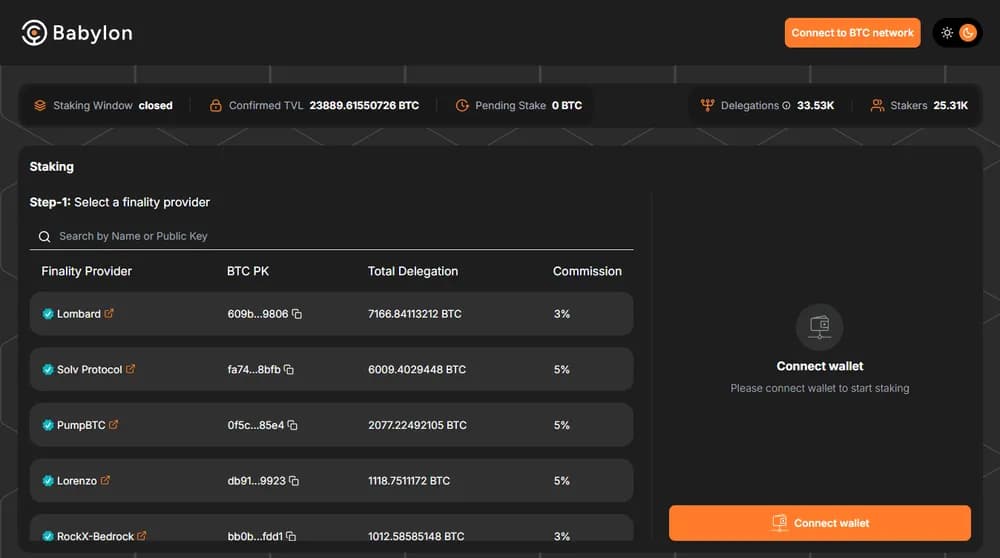Copy PumpBTC's BTC public key
1000x558 pixels.
(293, 426)
